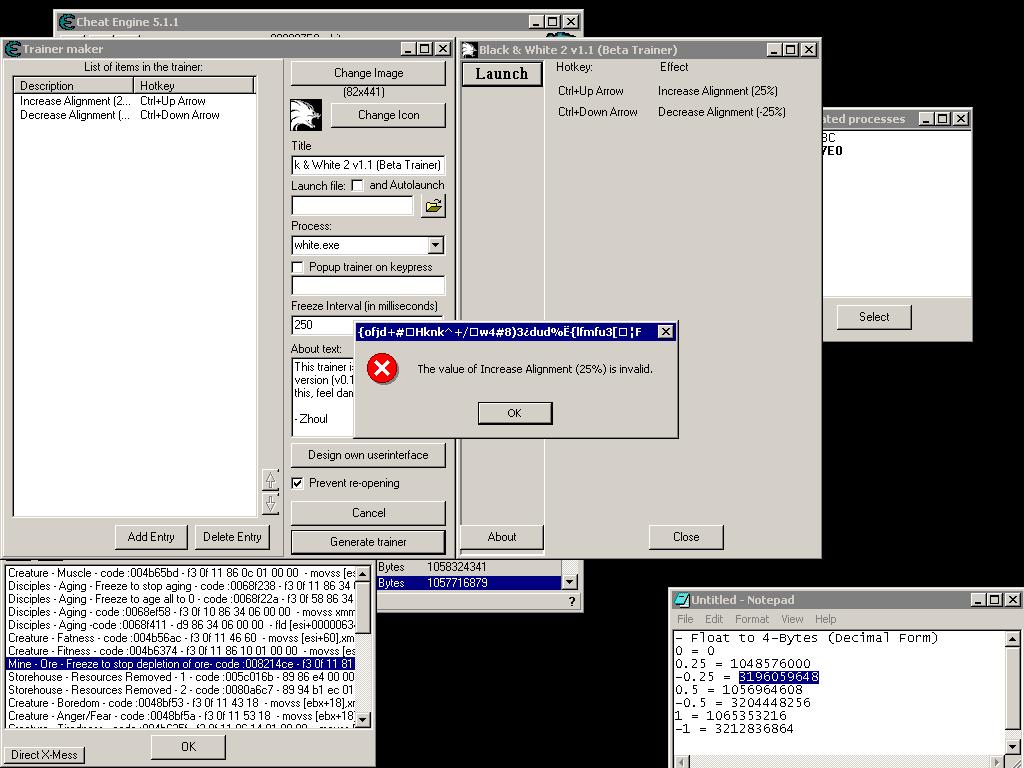Click the Hotkey column header
The width and height of the screenshot is (1024, 768).
pos(195,86)
